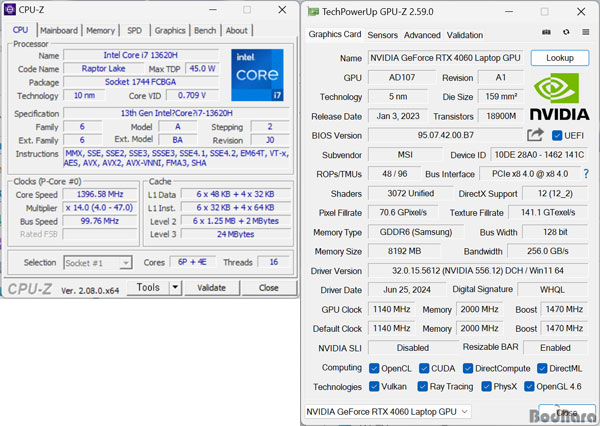The image size is (600, 426).
Task: Switch to the Bench tab
Action: 205,31
